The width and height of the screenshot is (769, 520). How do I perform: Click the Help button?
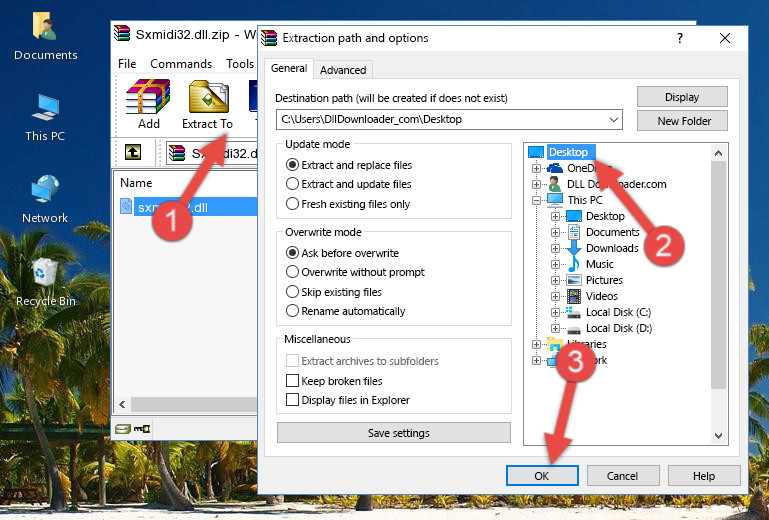704,476
